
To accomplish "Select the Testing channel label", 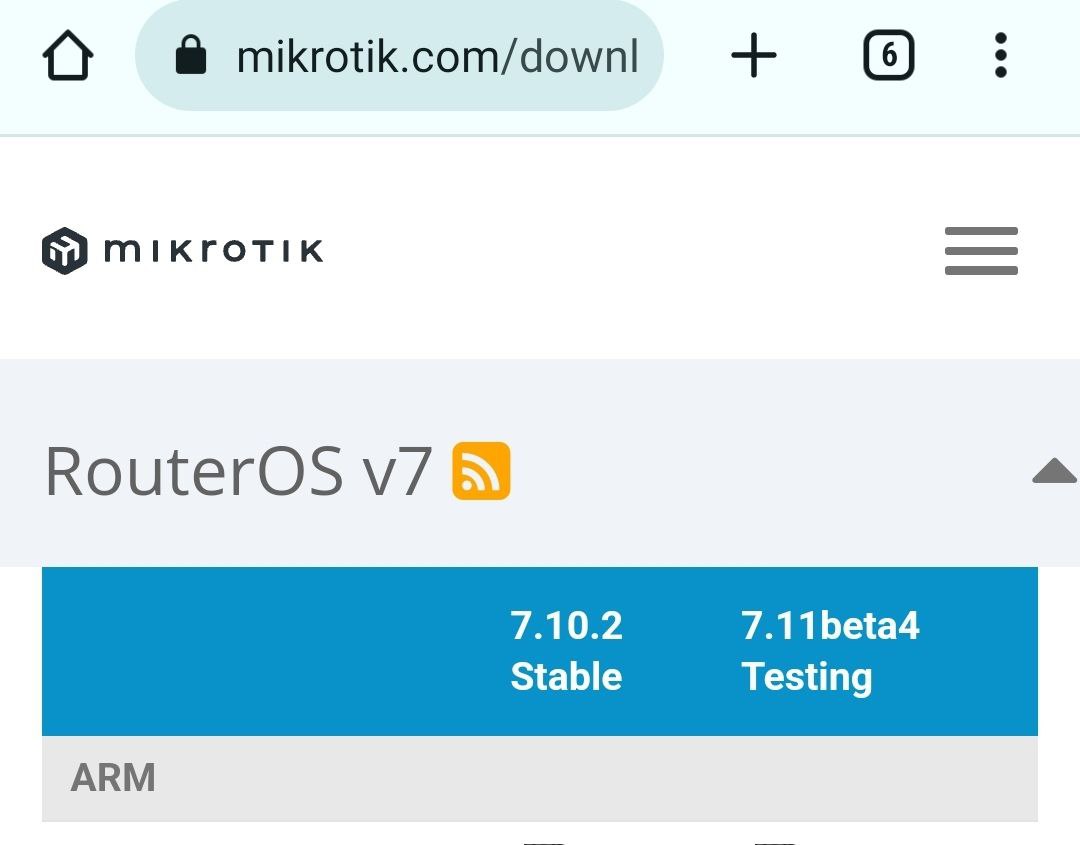I will tap(807, 677).
